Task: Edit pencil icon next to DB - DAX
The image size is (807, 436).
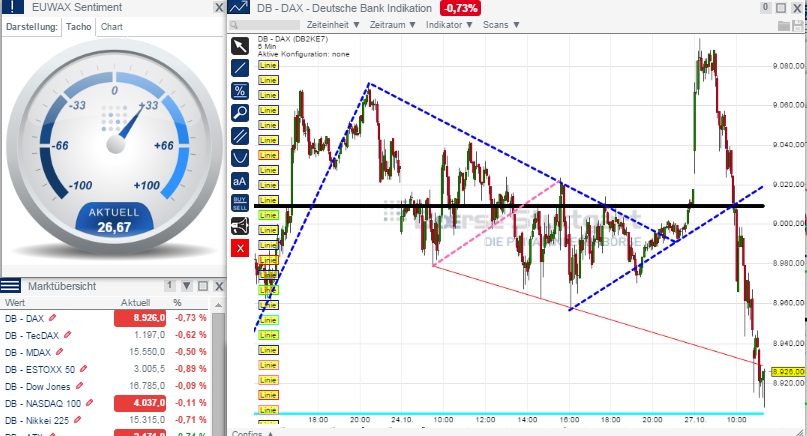Action: click(52, 318)
